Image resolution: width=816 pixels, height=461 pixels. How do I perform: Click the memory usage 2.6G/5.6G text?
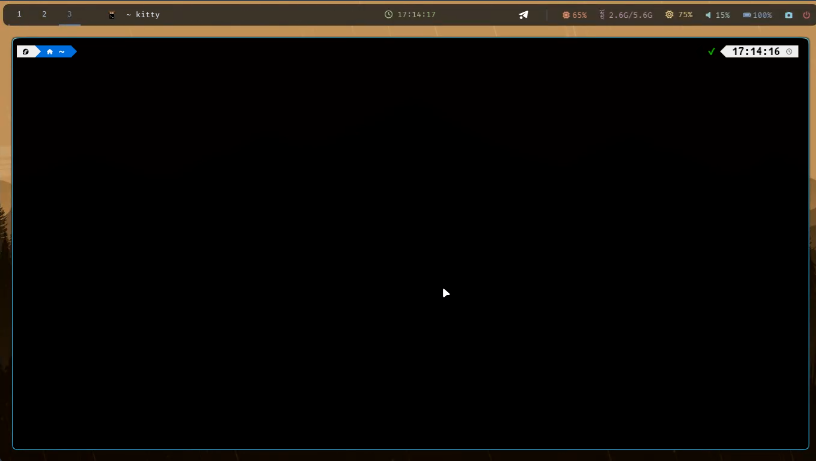click(630, 15)
